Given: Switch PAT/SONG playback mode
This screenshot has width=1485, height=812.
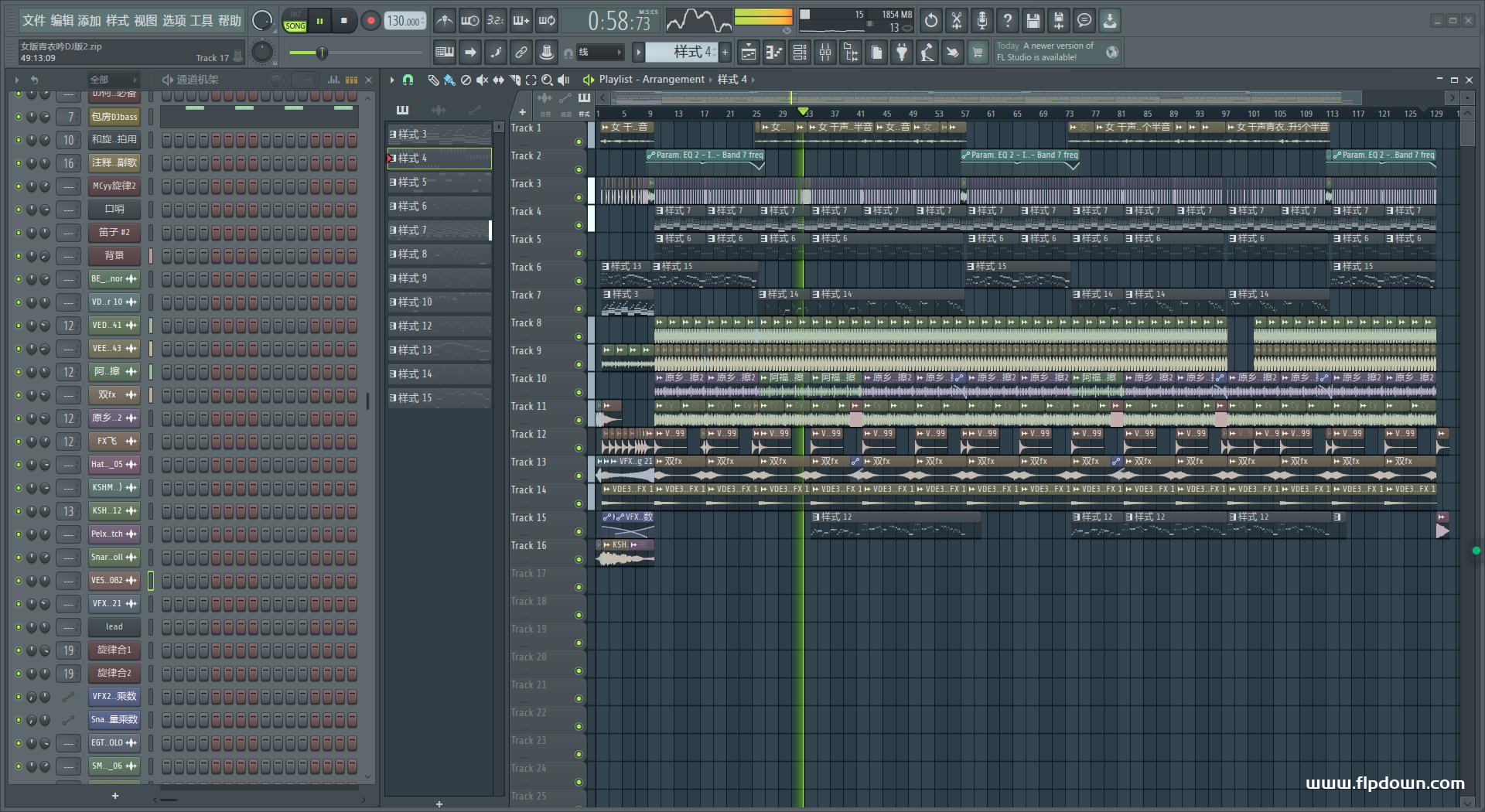Looking at the screenshot, I should 295,21.
